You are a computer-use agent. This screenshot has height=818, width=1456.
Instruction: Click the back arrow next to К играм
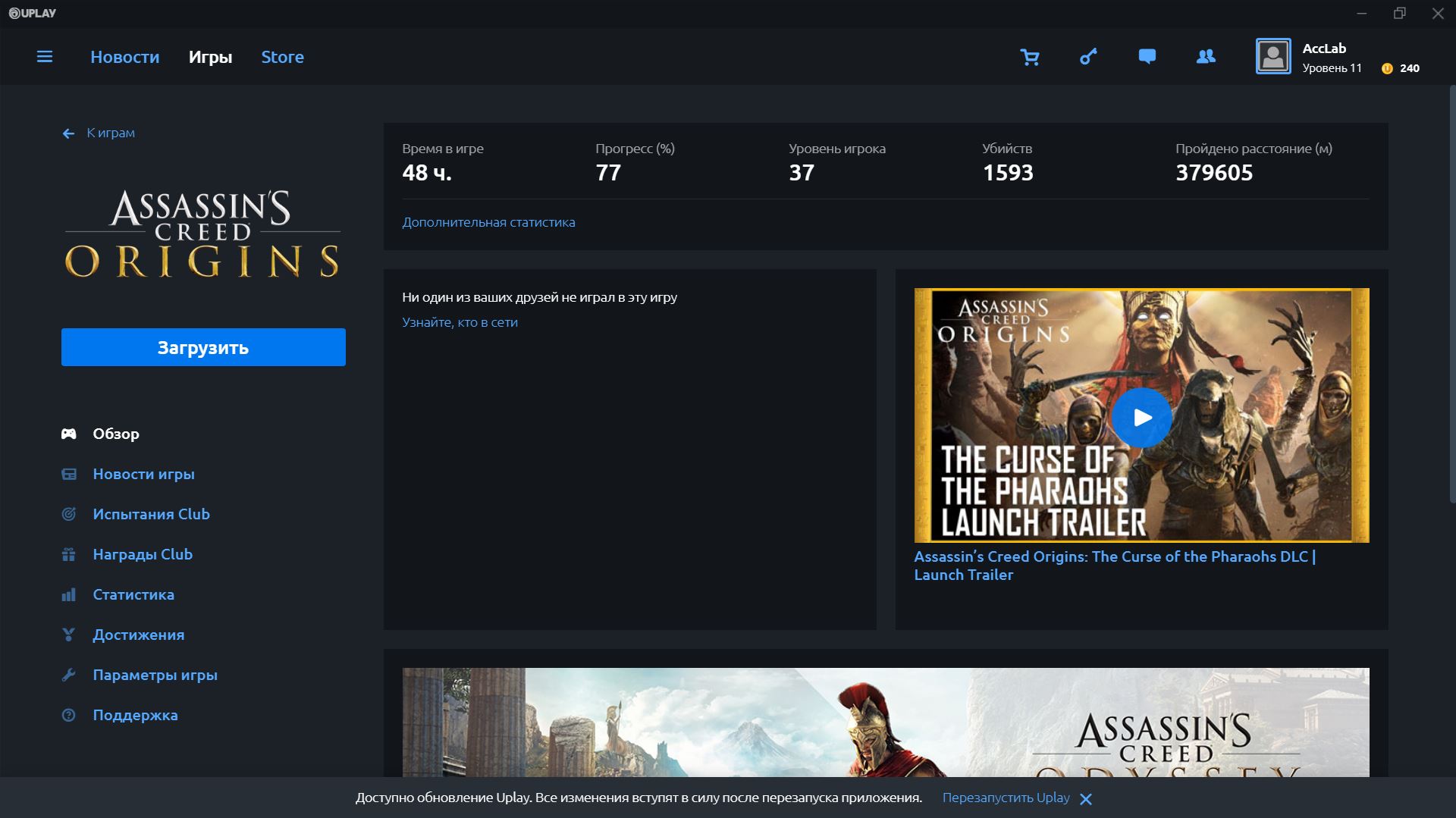[x=68, y=133]
